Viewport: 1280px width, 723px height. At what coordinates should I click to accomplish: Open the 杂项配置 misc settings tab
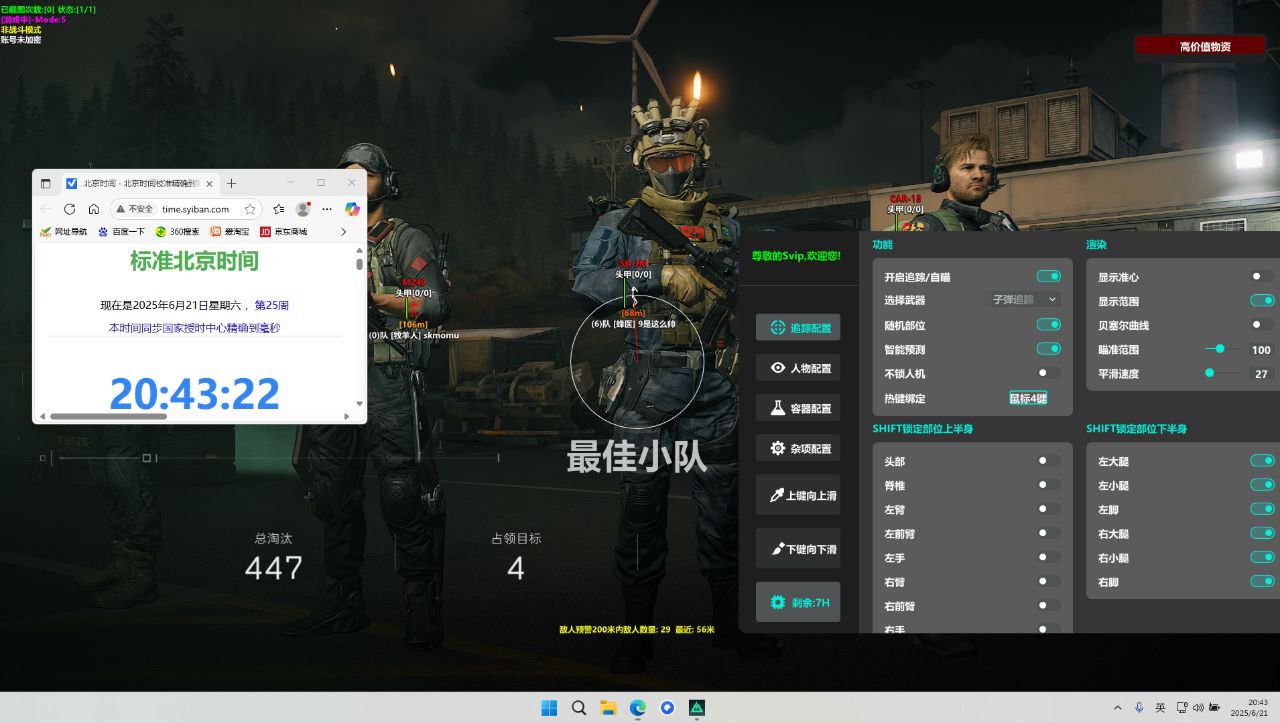point(798,449)
